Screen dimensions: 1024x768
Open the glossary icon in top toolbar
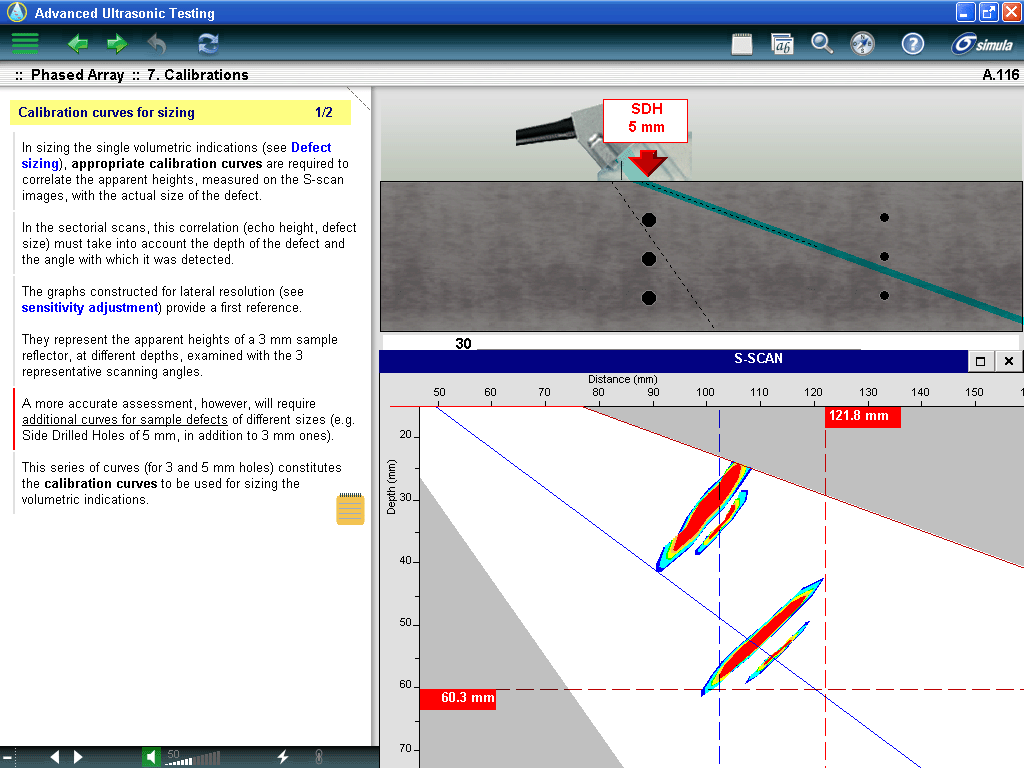[x=782, y=44]
